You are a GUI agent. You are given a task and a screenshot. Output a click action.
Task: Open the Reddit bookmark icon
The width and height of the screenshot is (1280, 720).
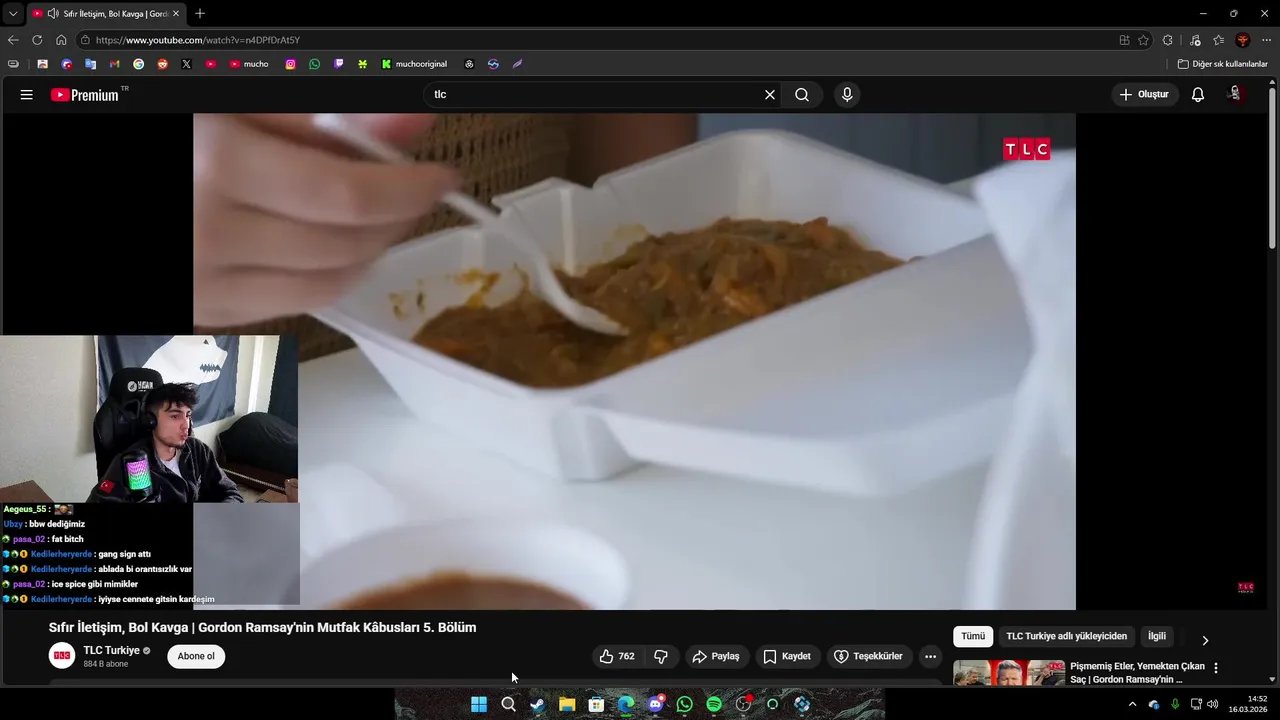click(163, 64)
